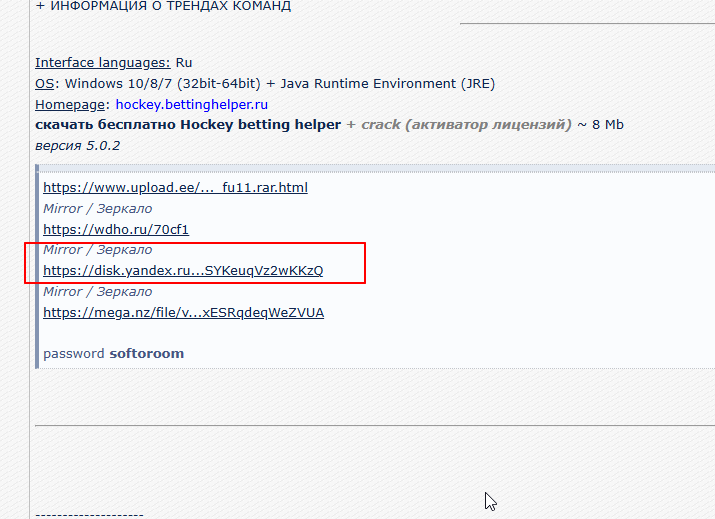The image size is (715, 519).
Task: Open the hockey.bettinghelper.ru homepage link
Action: (192, 105)
